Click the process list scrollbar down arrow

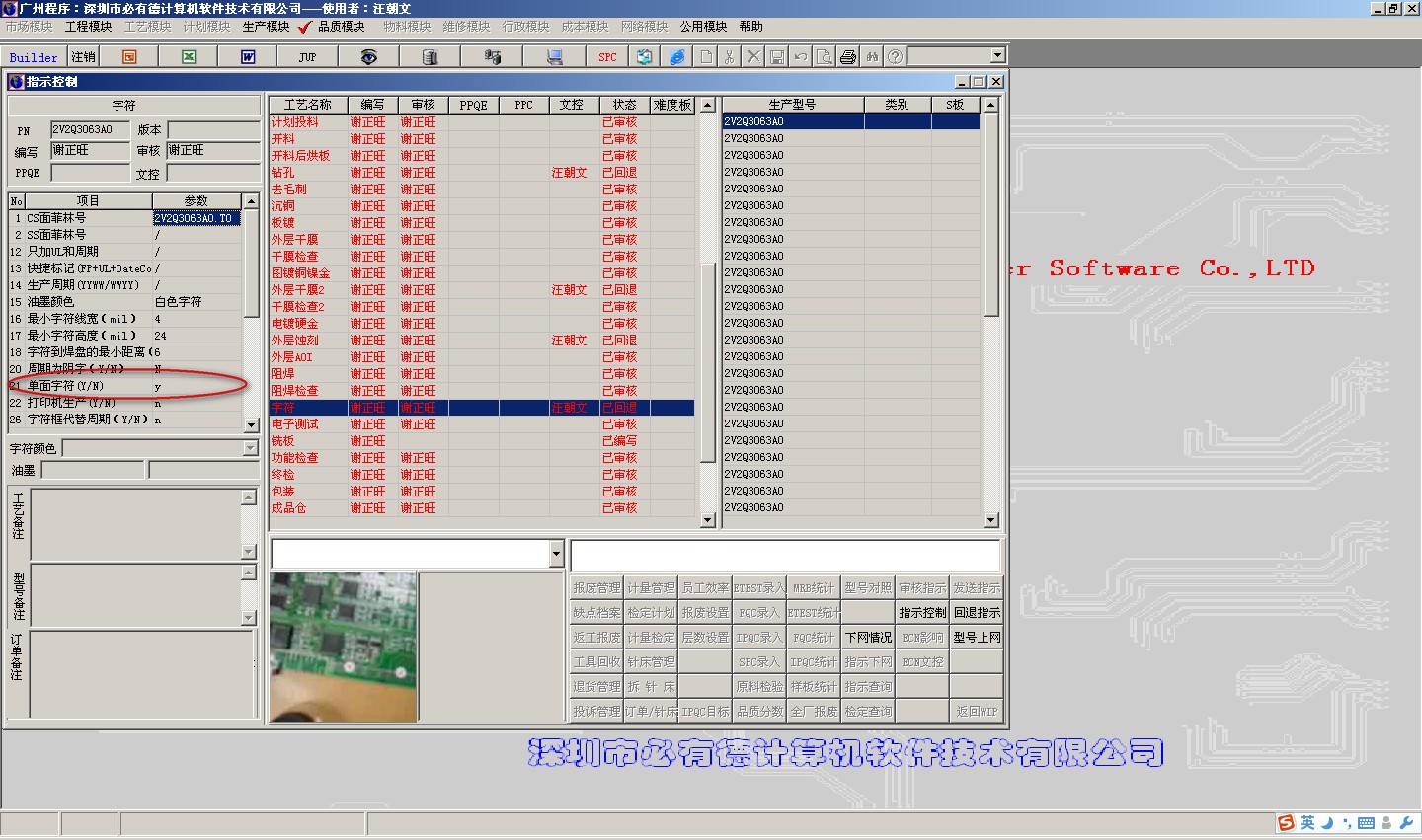click(707, 520)
